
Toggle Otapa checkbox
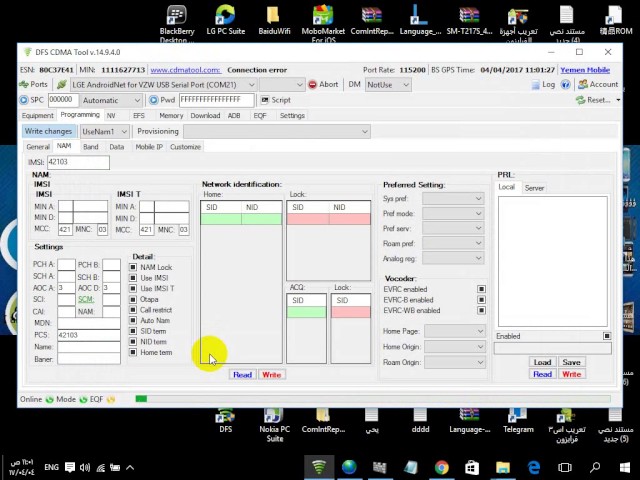(x=133, y=299)
